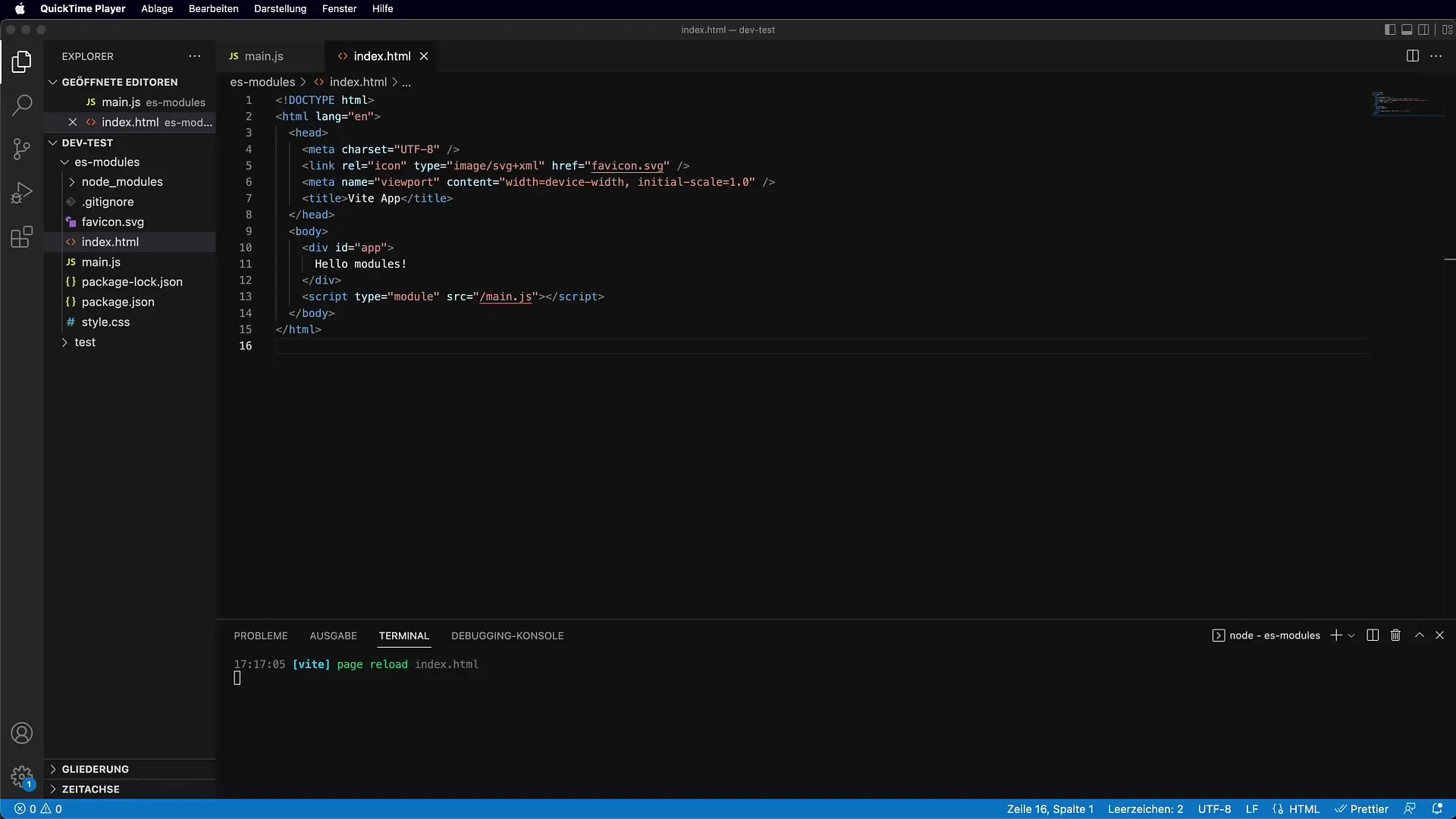Toggle bottom panel layout icon
This screenshot has height=819, width=1456.
coord(1407,30)
